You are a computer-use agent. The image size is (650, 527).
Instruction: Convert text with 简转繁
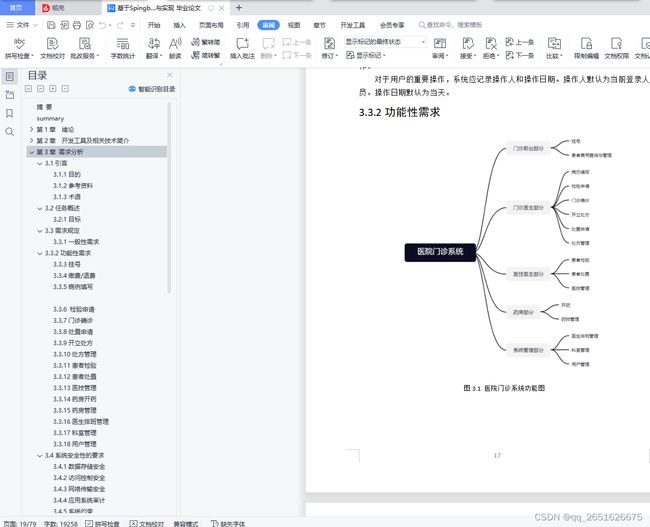pyautogui.click(x=206, y=55)
